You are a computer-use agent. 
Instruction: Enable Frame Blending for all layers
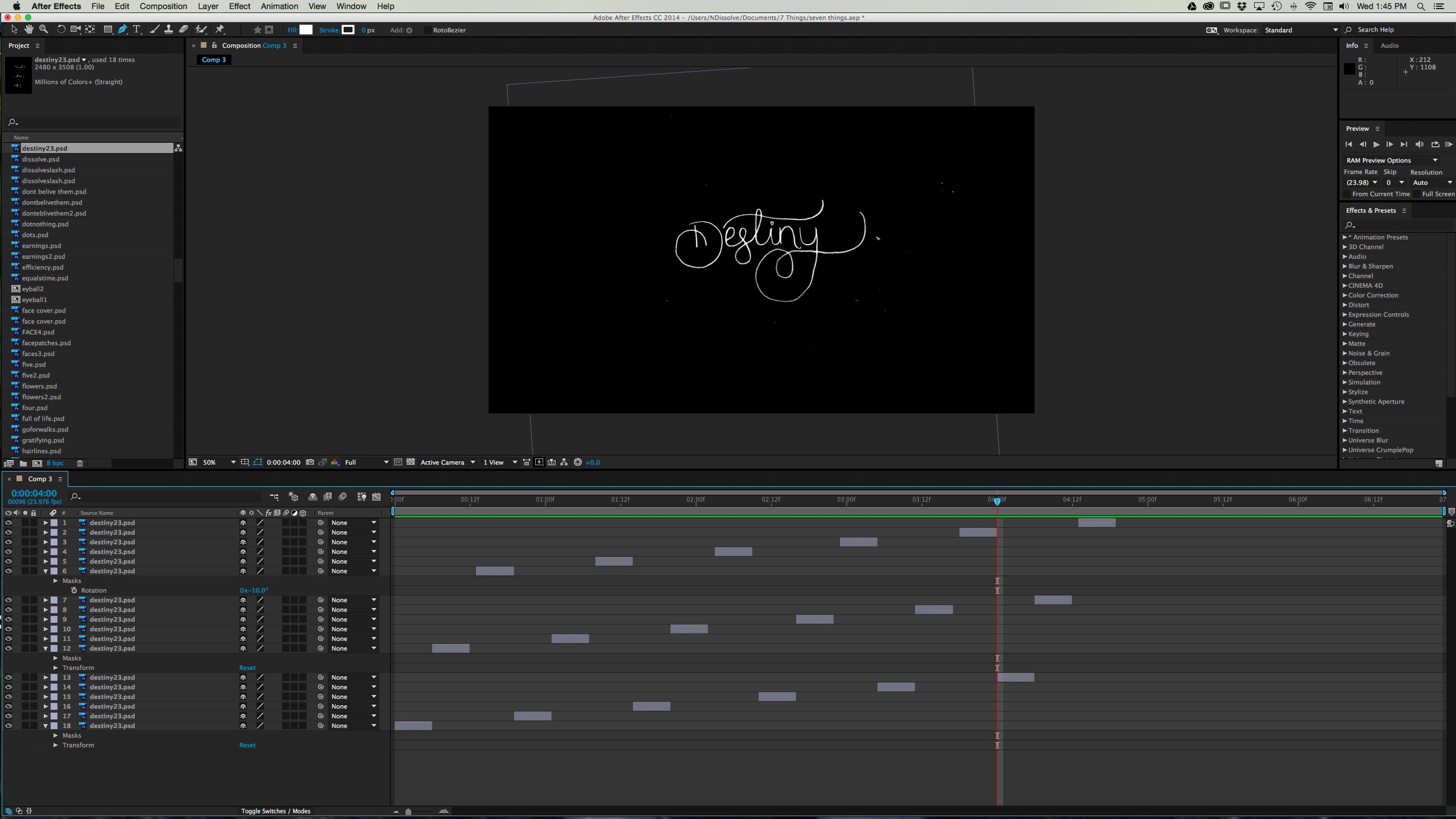(328, 497)
